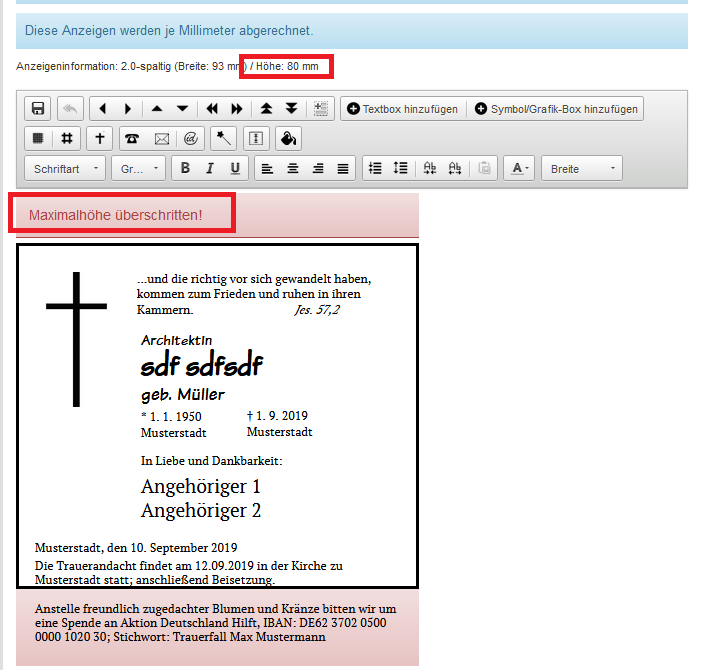The image size is (706, 670).
Task: Click 'Musterstadt, den 10. September 2019'
Action: [x=136, y=548]
